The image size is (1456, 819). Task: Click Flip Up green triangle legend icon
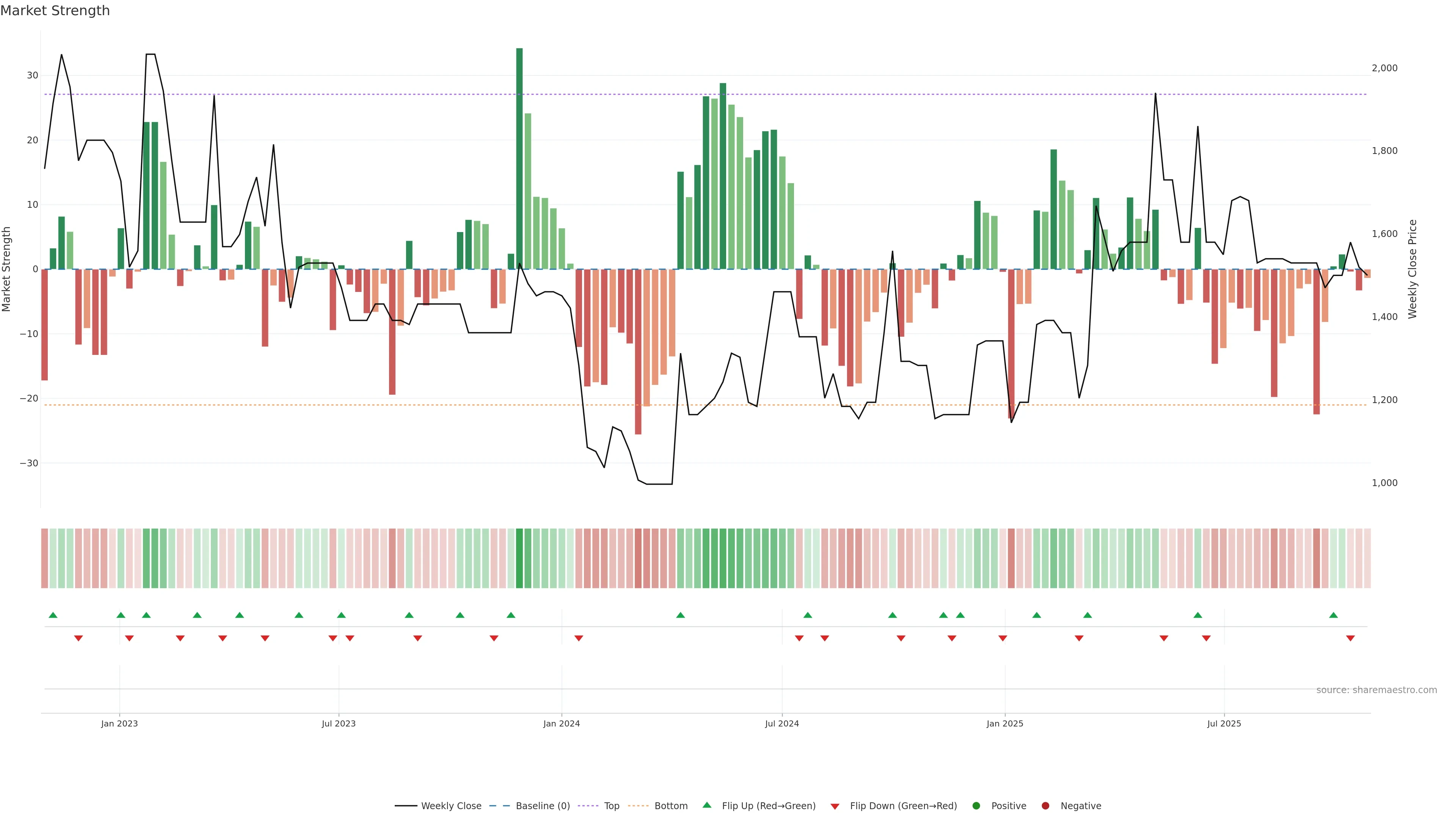point(706,805)
